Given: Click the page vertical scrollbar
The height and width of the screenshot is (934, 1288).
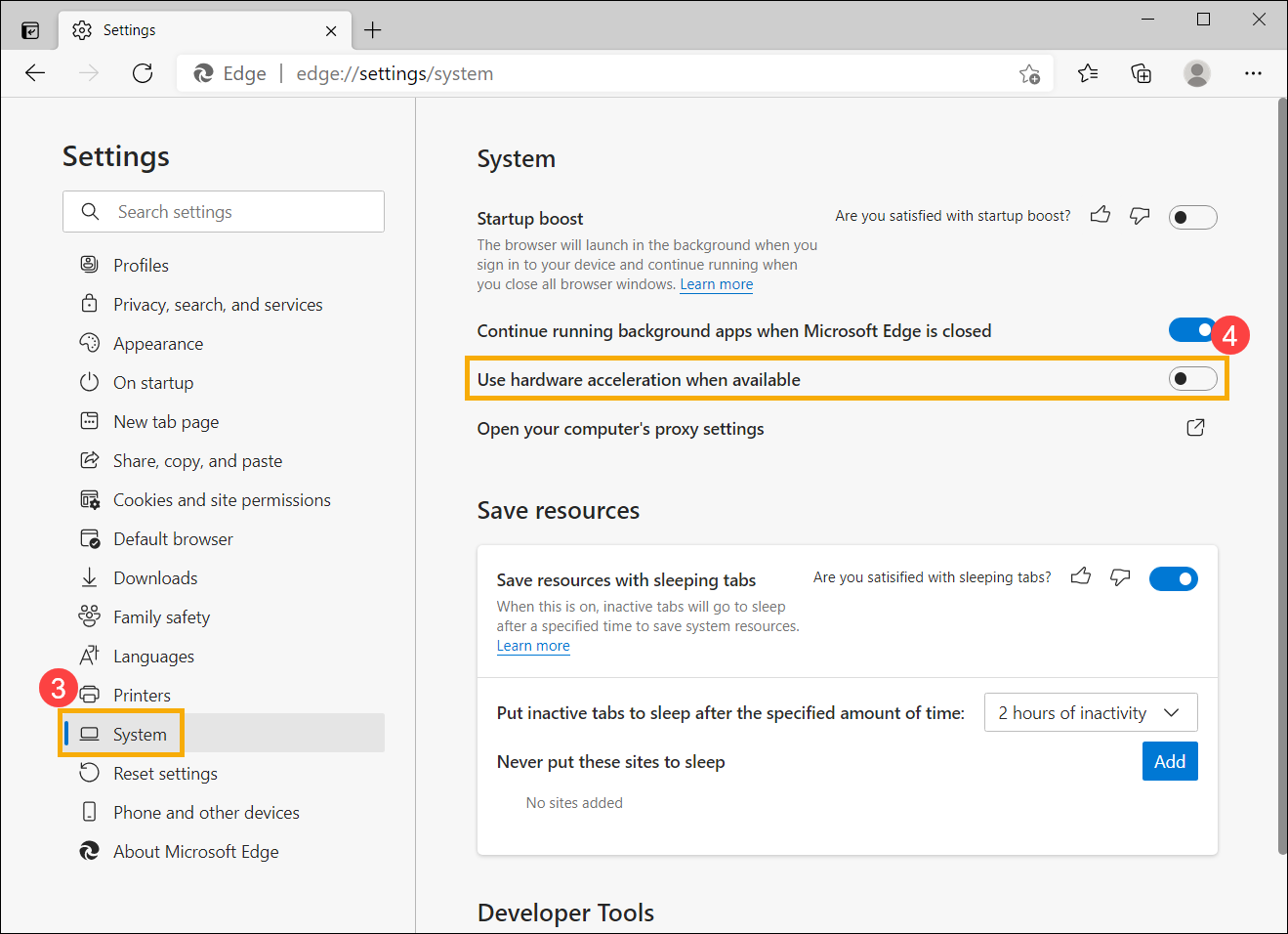Looking at the screenshot, I should click(1281, 475).
